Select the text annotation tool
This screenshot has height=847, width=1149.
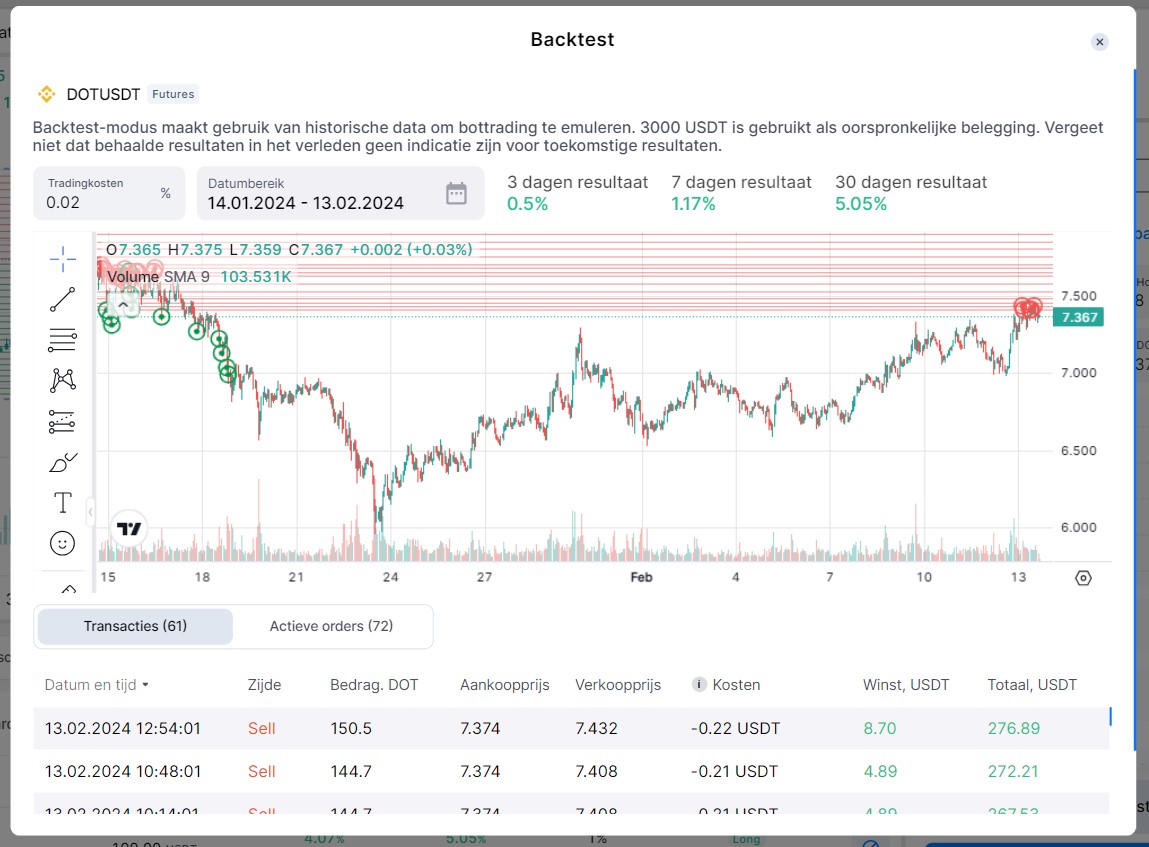62,502
